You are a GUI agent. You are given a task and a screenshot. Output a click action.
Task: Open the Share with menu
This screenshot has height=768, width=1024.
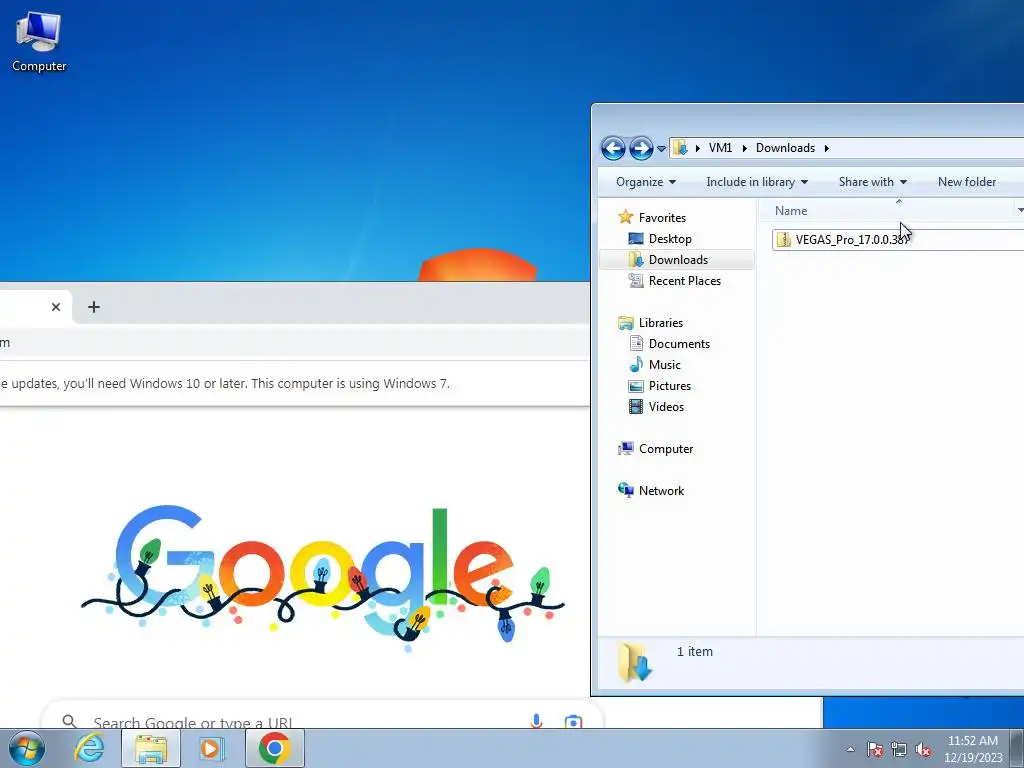pyautogui.click(x=872, y=182)
